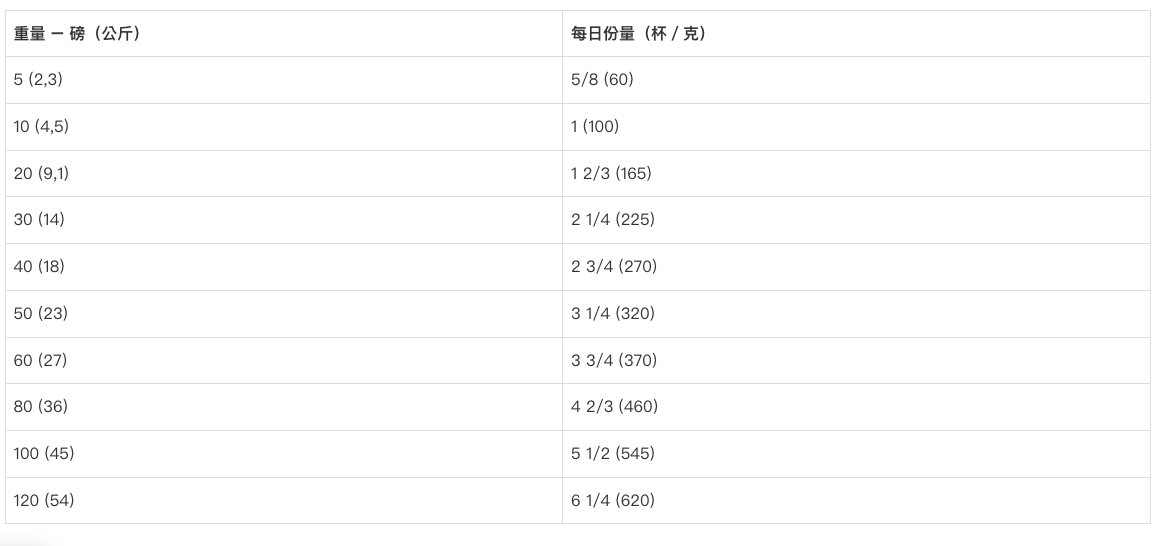Screen dimensions: 1160x546
Task: Click the 1 (100) daily portion cell
Action: (x=595, y=127)
